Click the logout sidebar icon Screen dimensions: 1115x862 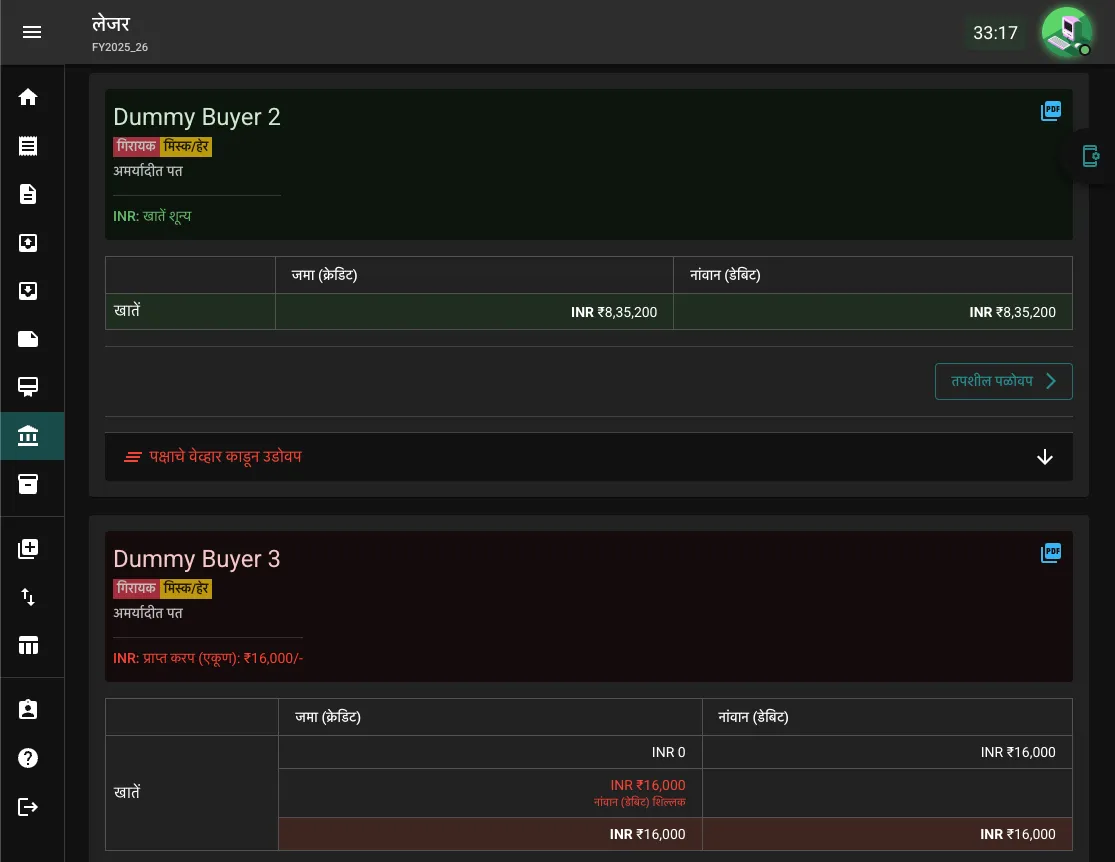tap(28, 807)
